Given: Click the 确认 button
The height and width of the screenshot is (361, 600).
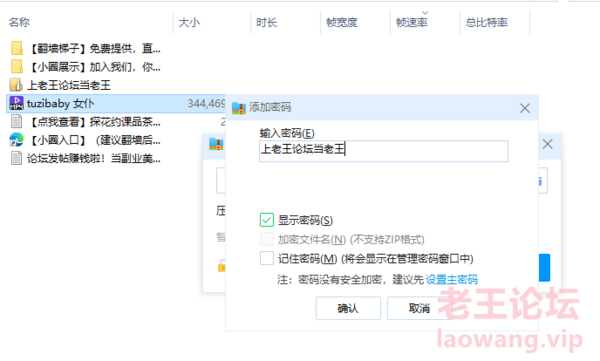Looking at the screenshot, I should pyautogui.click(x=348, y=308).
